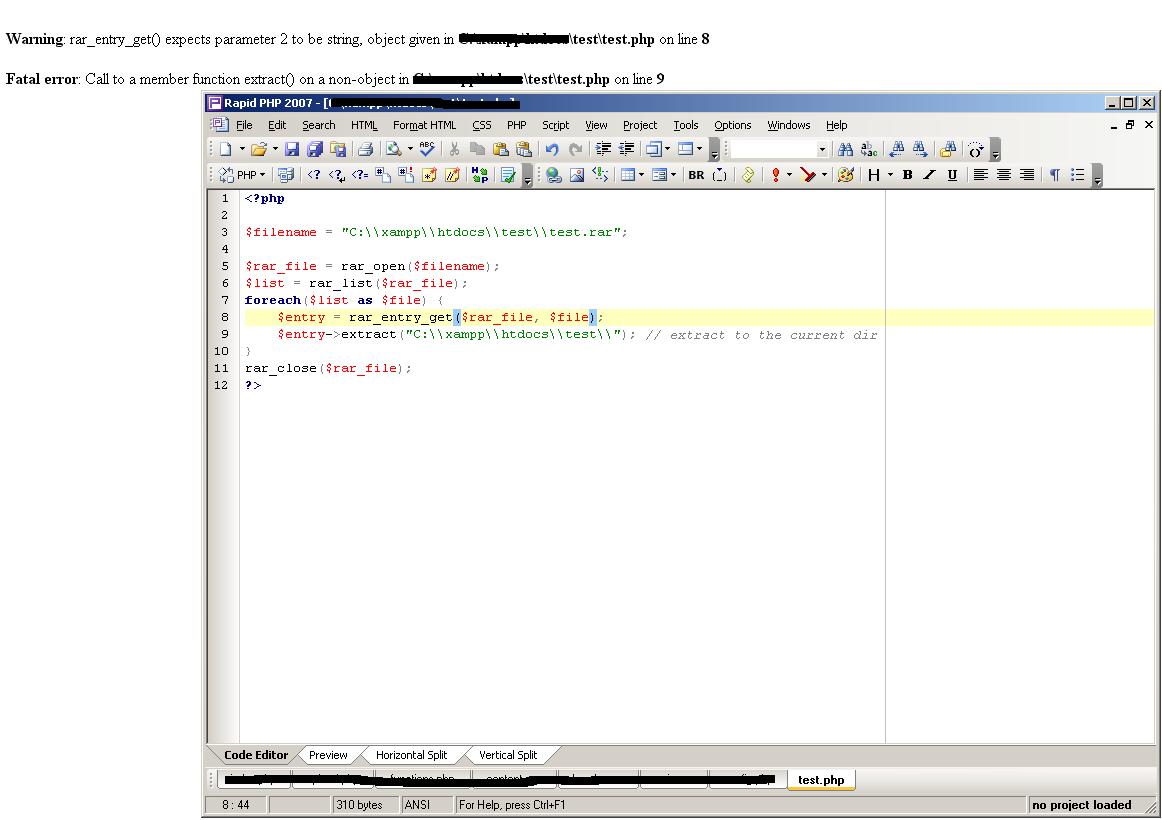Click the Find binoculars icon
Image resolution: width=1162 pixels, height=820 pixels.
pyautogui.click(x=845, y=150)
